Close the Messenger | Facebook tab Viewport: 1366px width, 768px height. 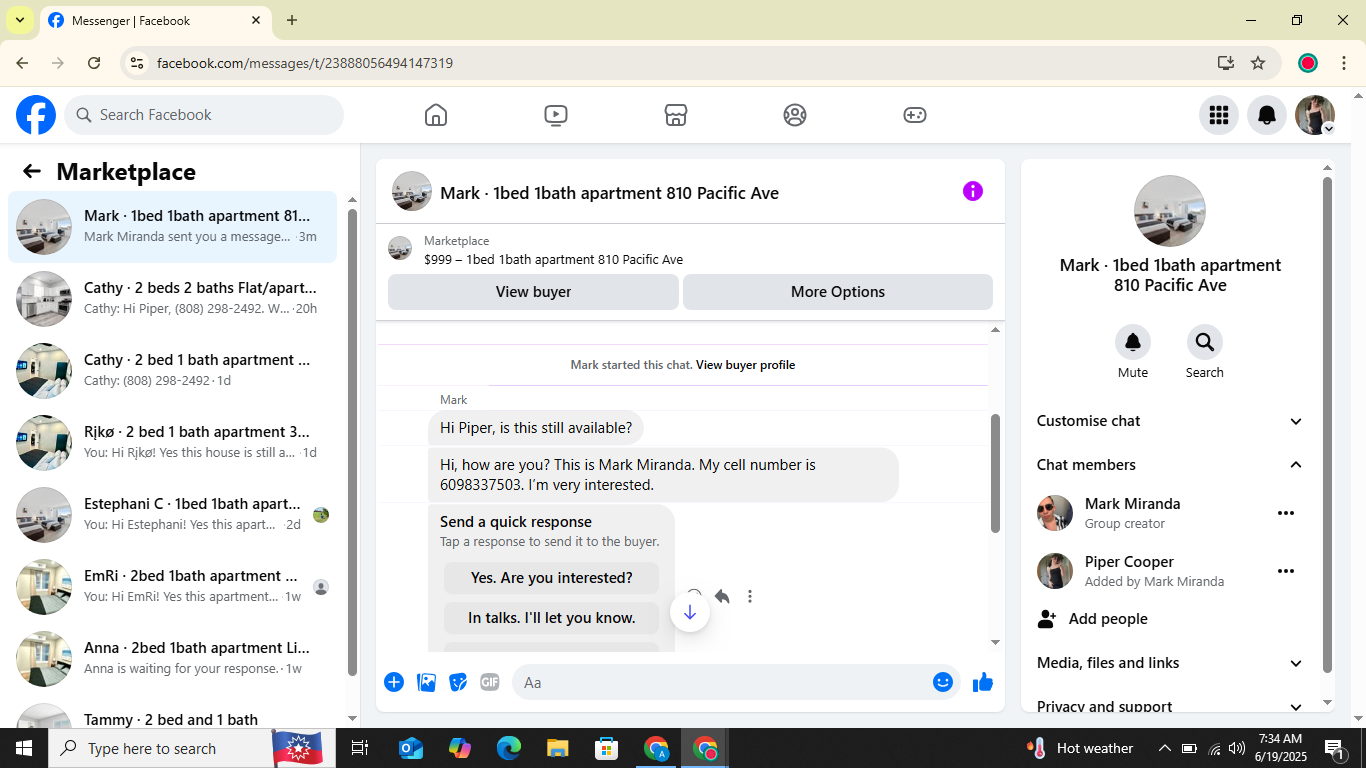(x=256, y=20)
